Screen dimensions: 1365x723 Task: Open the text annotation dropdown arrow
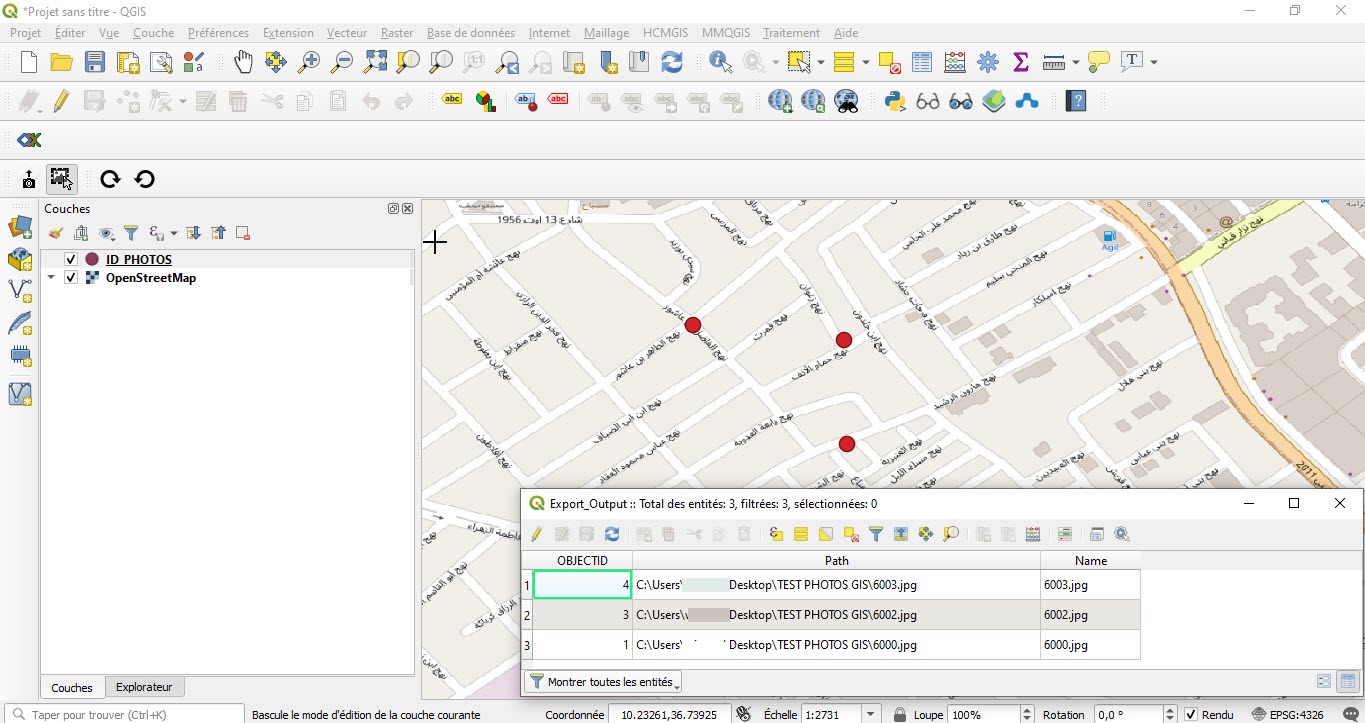pos(1154,62)
